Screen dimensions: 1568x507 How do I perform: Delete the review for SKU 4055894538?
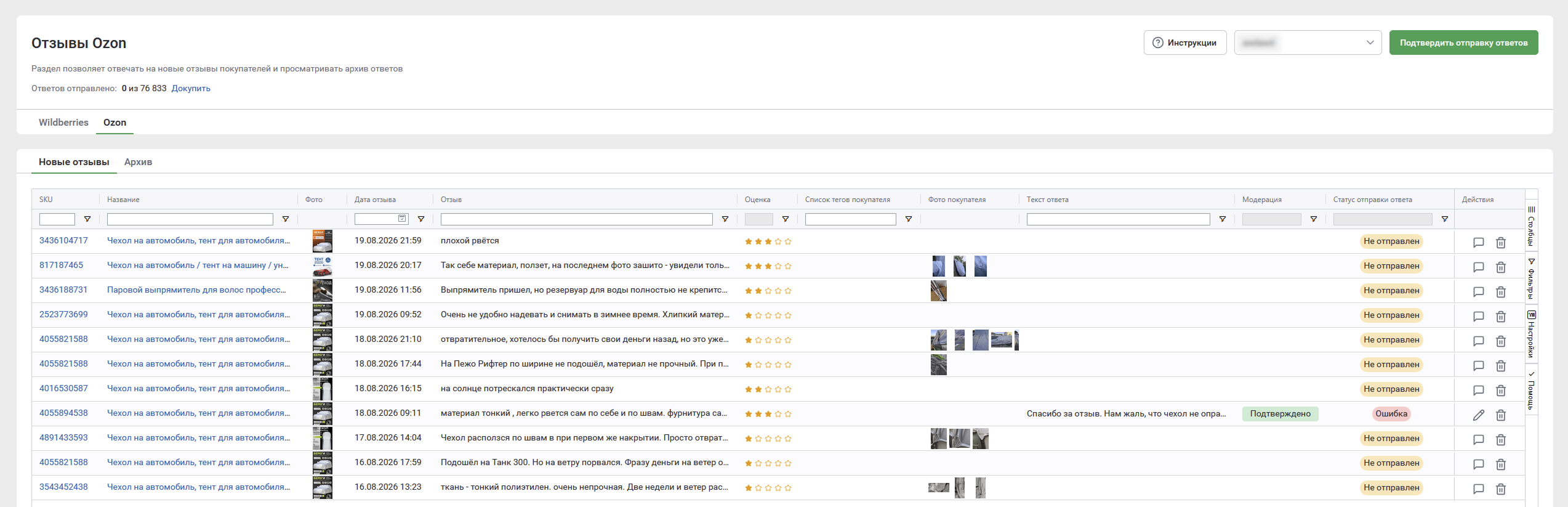click(1501, 415)
